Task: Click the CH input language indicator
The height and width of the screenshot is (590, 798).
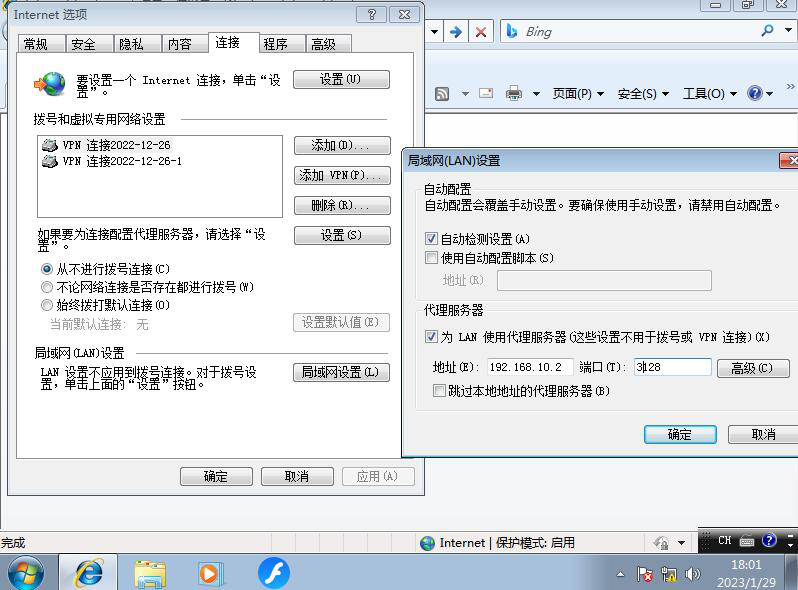Action: tap(724, 541)
